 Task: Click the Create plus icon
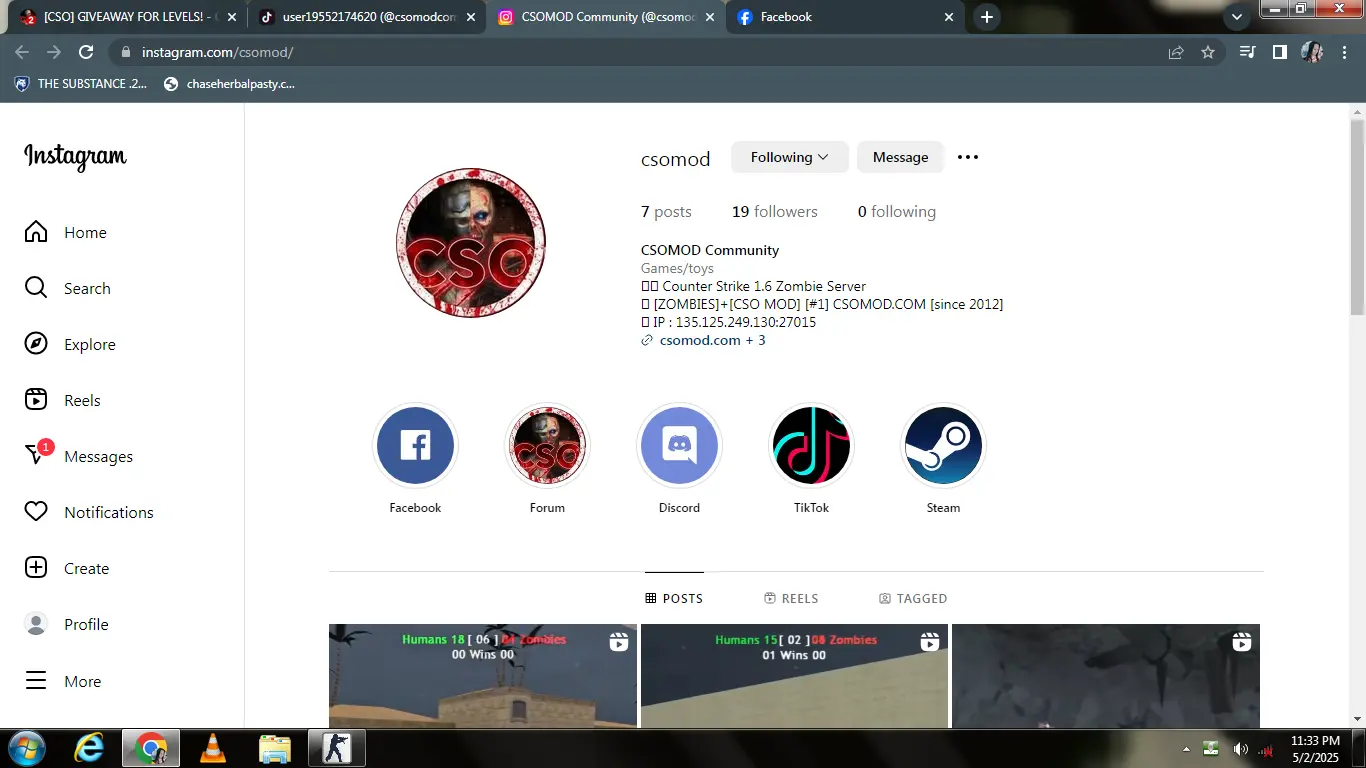[x=36, y=568]
